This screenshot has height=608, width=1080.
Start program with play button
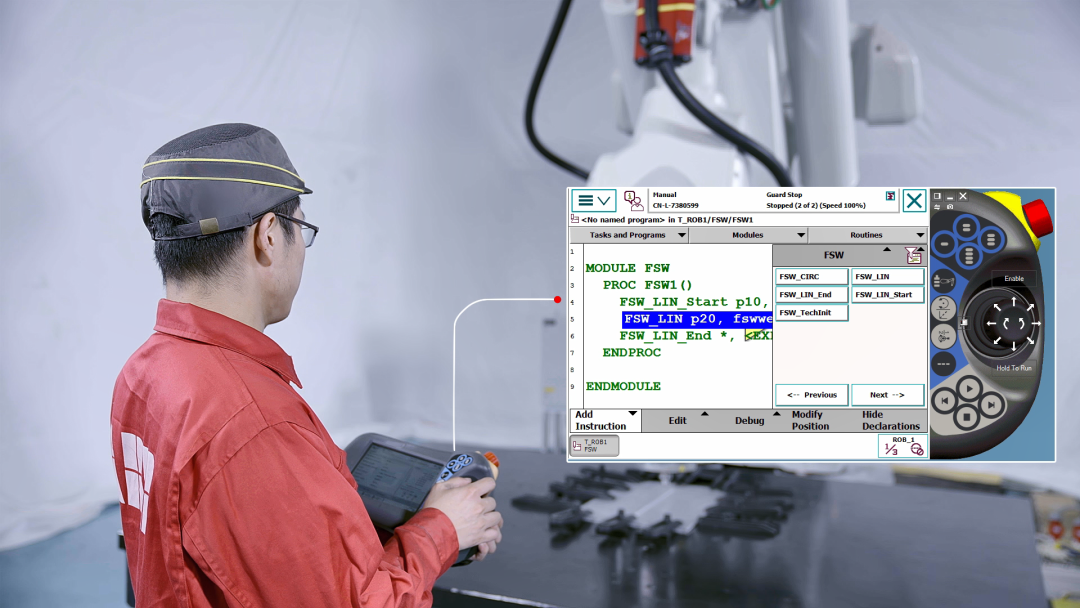(x=969, y=389)
